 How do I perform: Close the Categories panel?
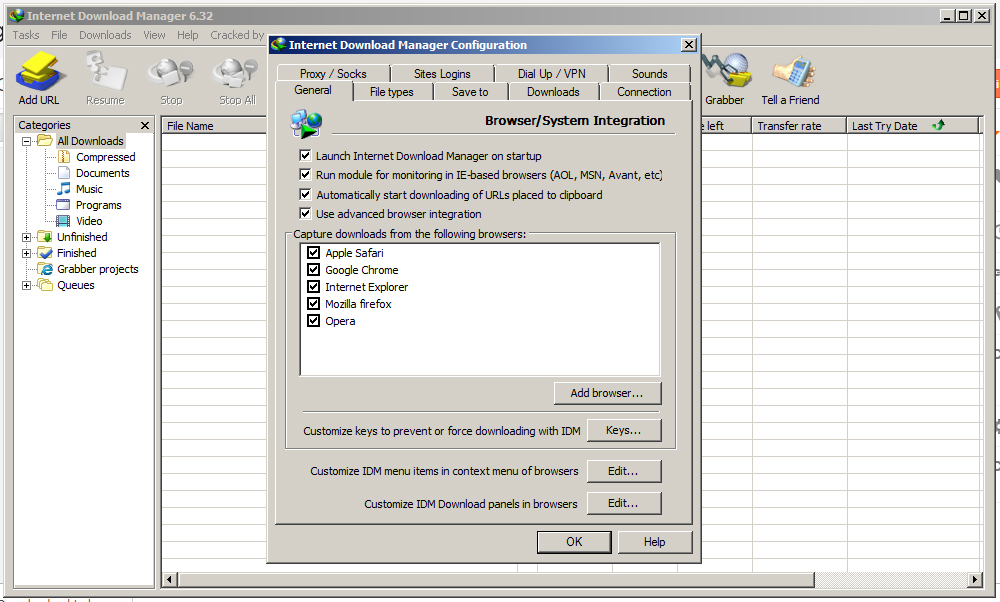145,126
